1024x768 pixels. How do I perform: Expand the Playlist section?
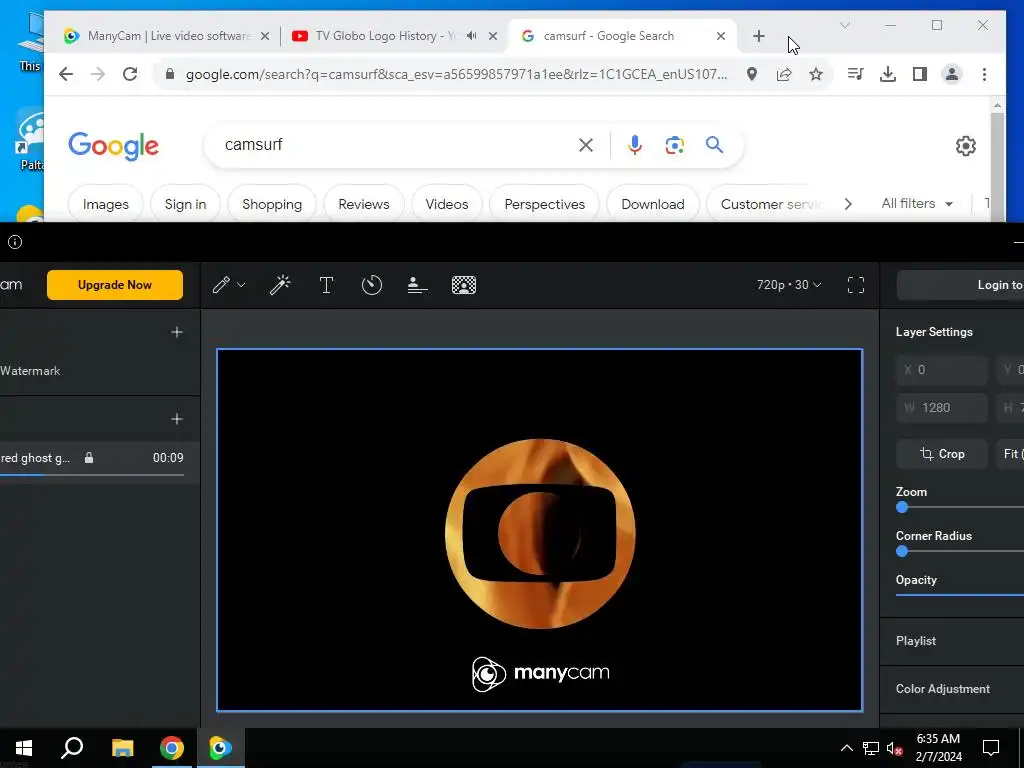(952, 641)
